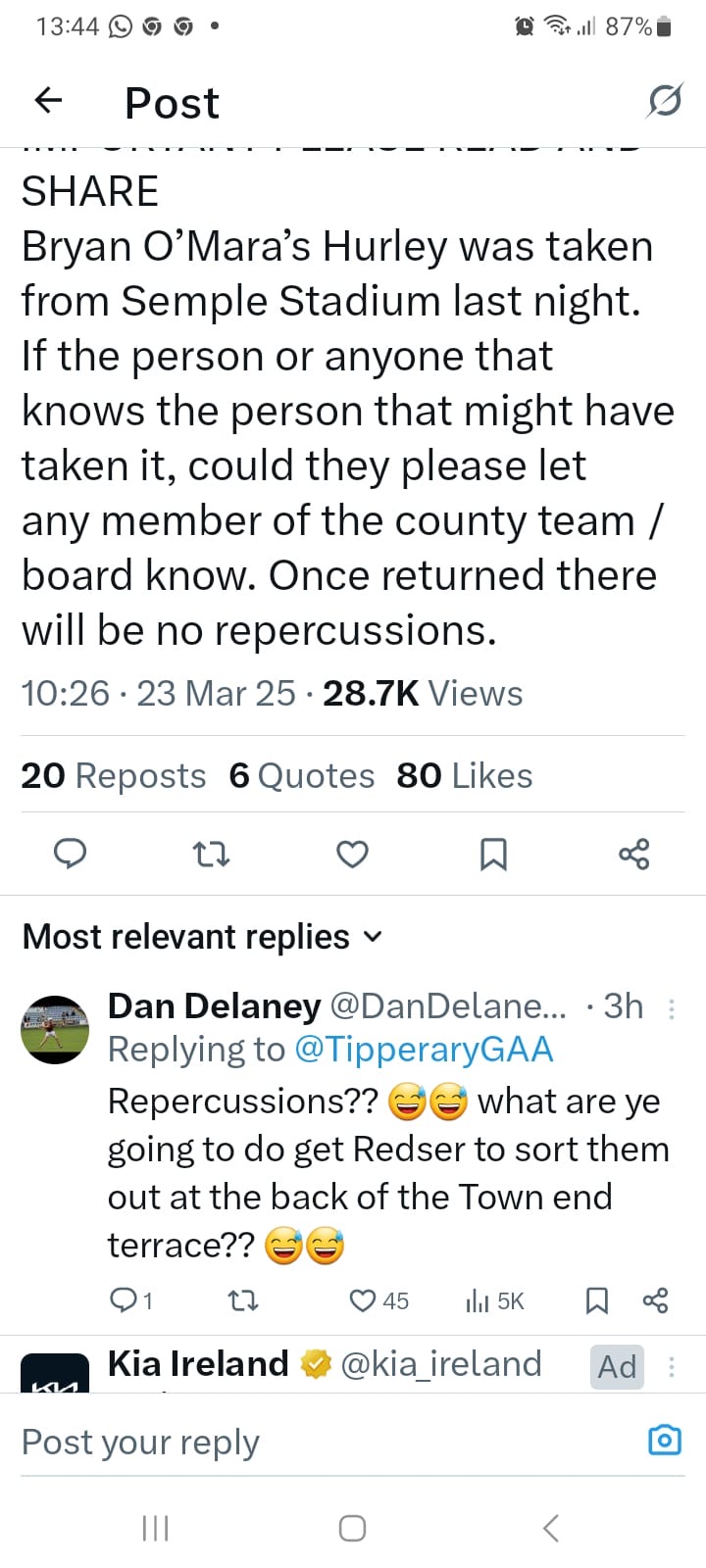View the 20 Reposts list
The image size is (706, 1568).
[114, 776]
